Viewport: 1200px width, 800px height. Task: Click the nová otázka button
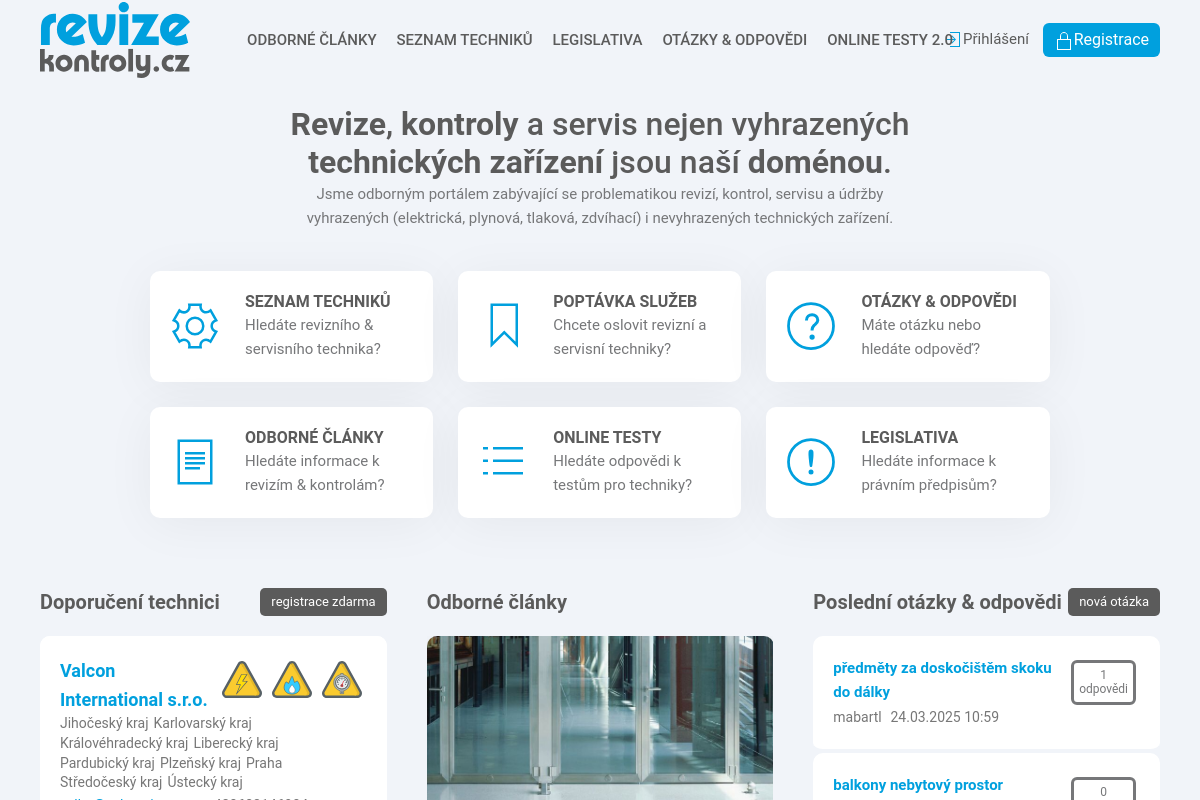(x=1114, y=602)
